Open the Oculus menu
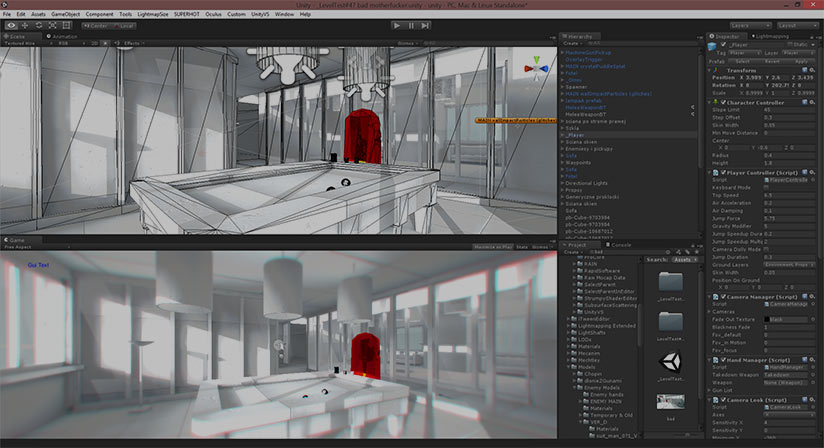The image size is (824, 448). point(213,14)
